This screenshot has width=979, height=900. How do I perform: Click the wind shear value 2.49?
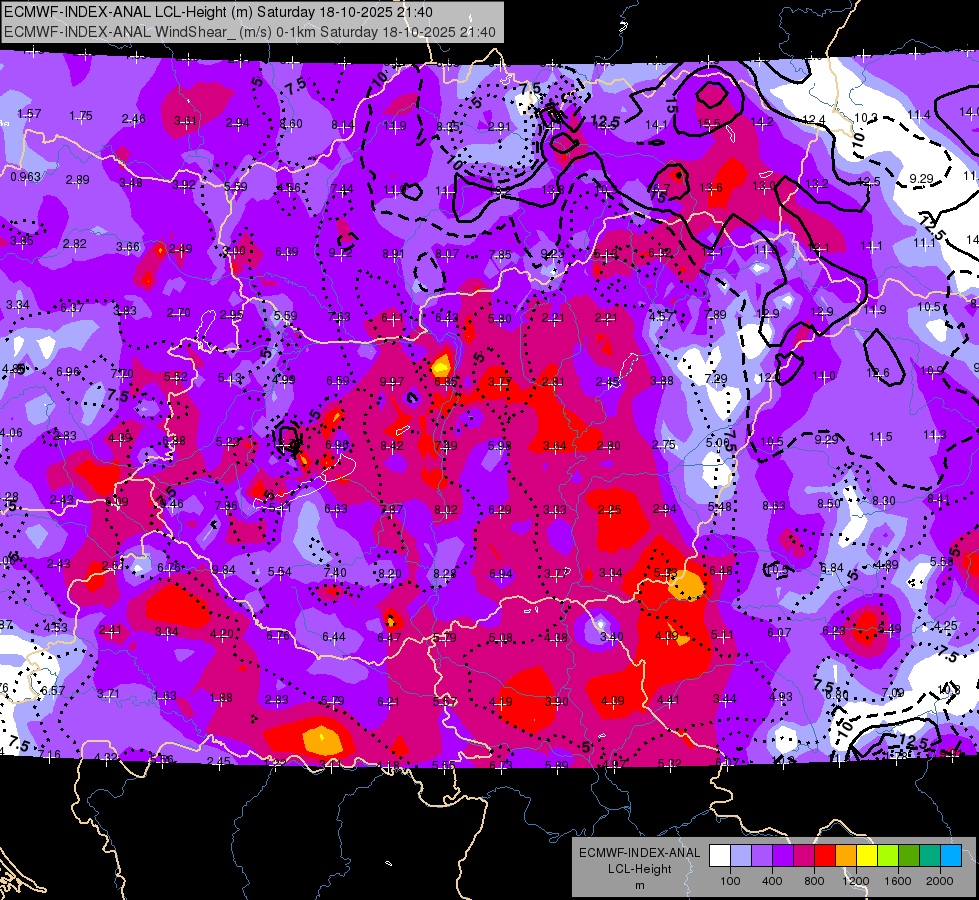[180, 249]
